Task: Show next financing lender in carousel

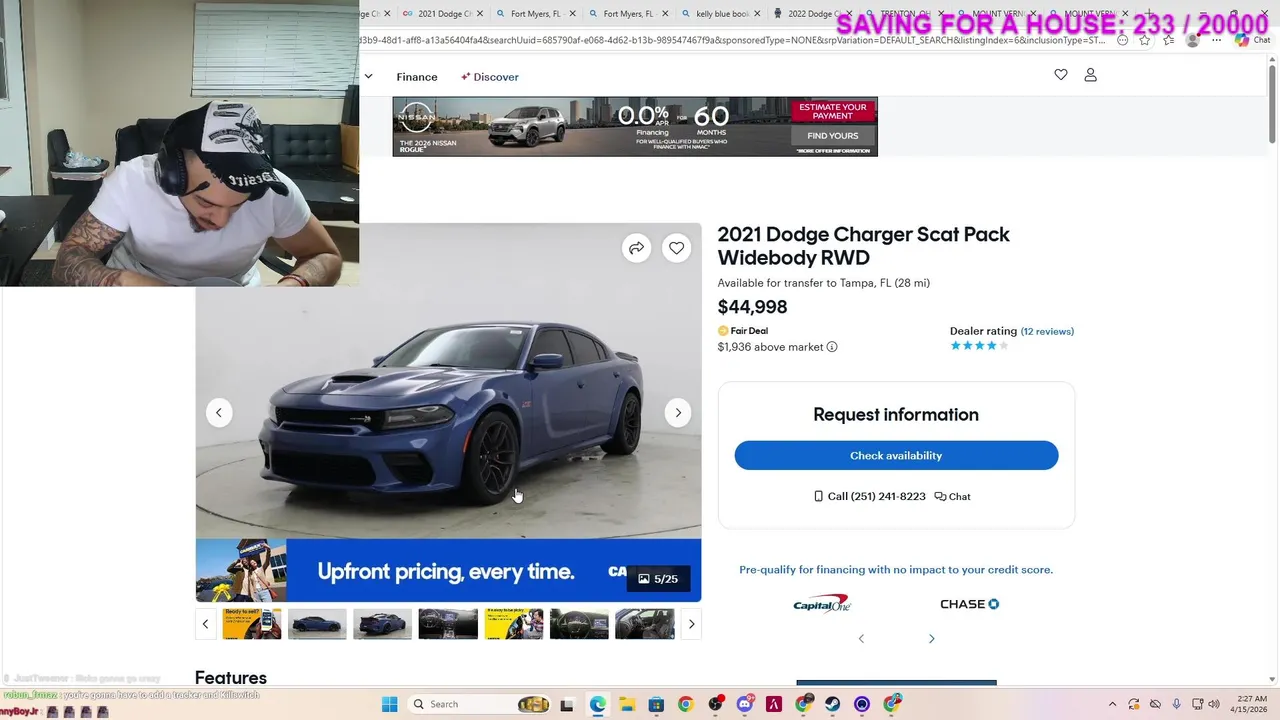Action: 931,639
